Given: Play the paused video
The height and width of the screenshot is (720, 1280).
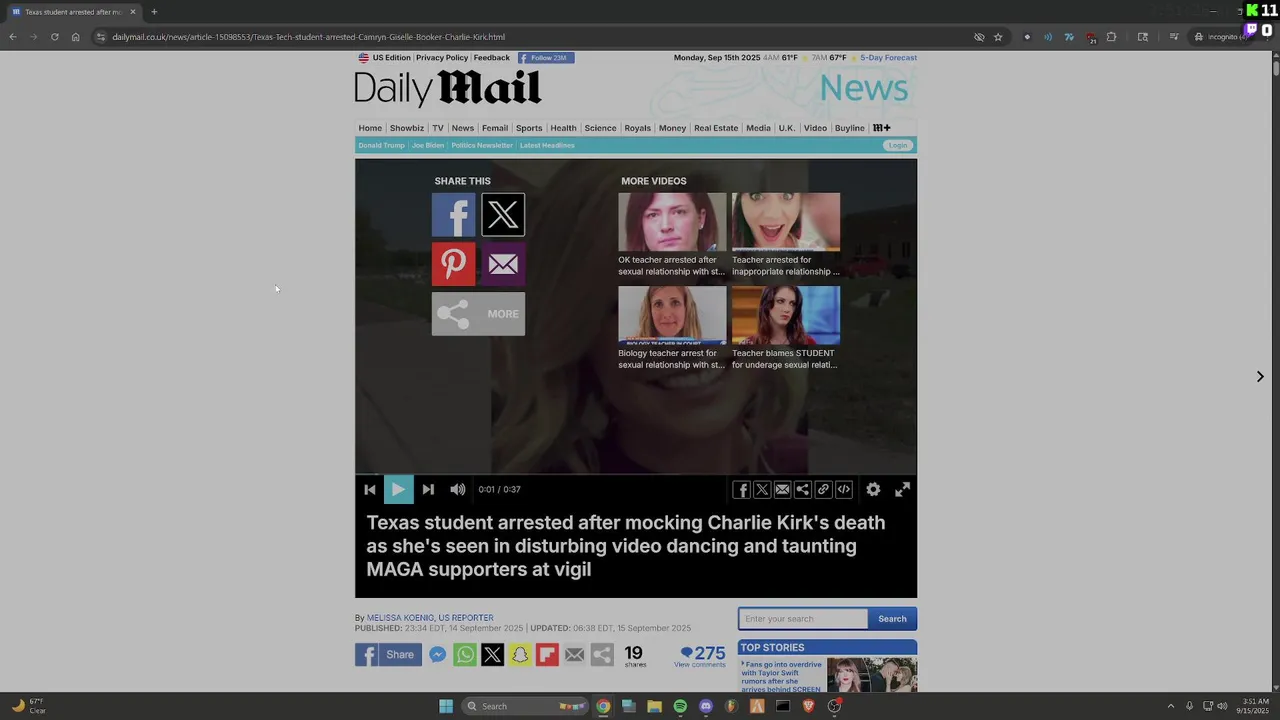Looking at the screenshot, I should [398, 489].
